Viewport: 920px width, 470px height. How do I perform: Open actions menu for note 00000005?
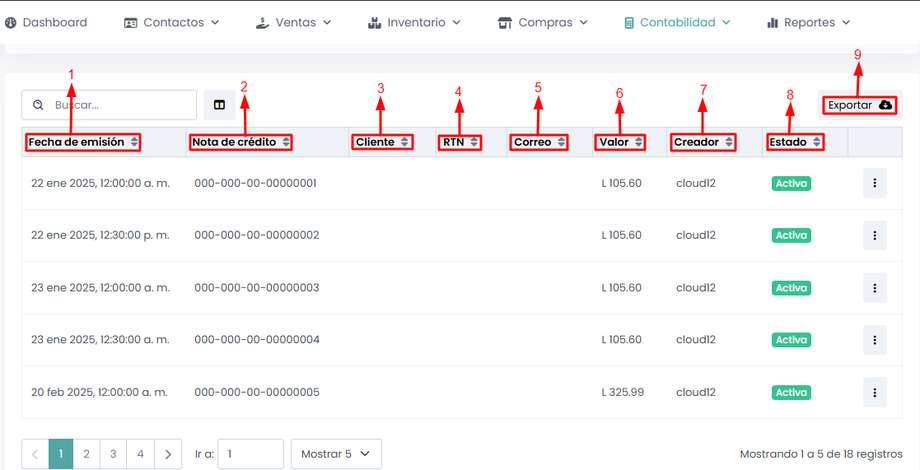(875, 393)
